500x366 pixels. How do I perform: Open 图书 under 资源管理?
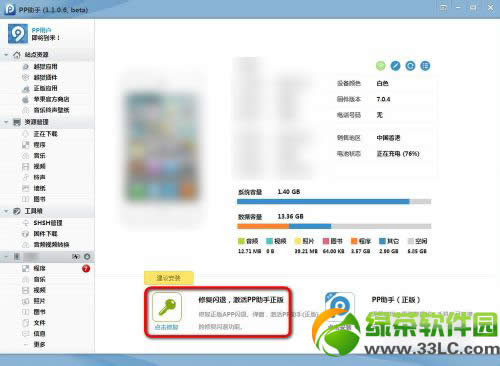(x=39, y=199)
